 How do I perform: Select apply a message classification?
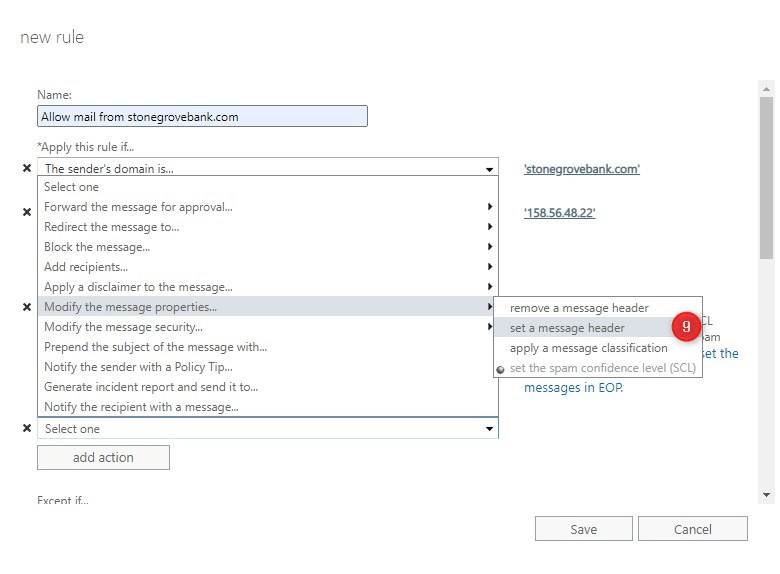click(x=597, y=348)
